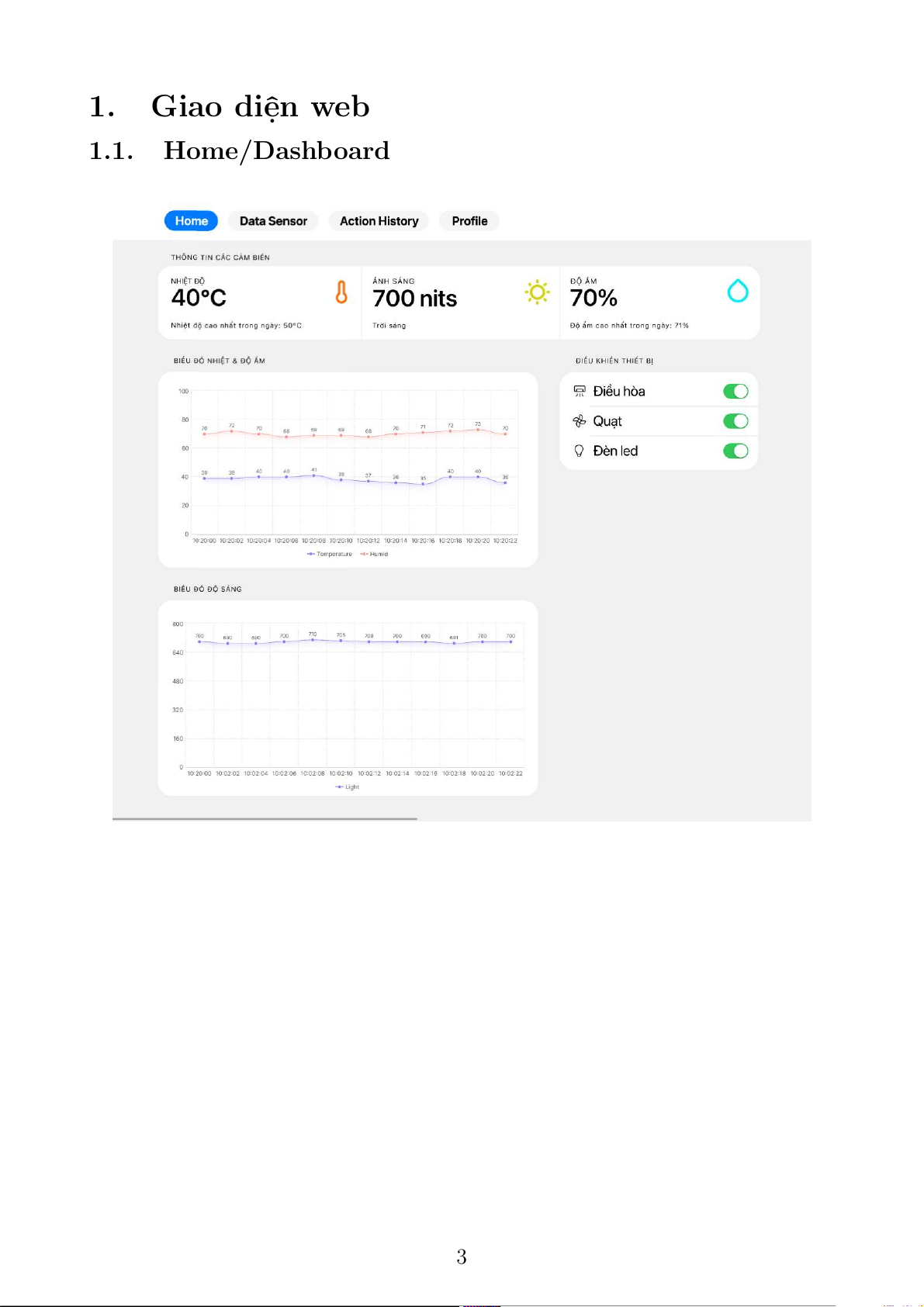Open the Data Sensor tab

click(273, 221)
